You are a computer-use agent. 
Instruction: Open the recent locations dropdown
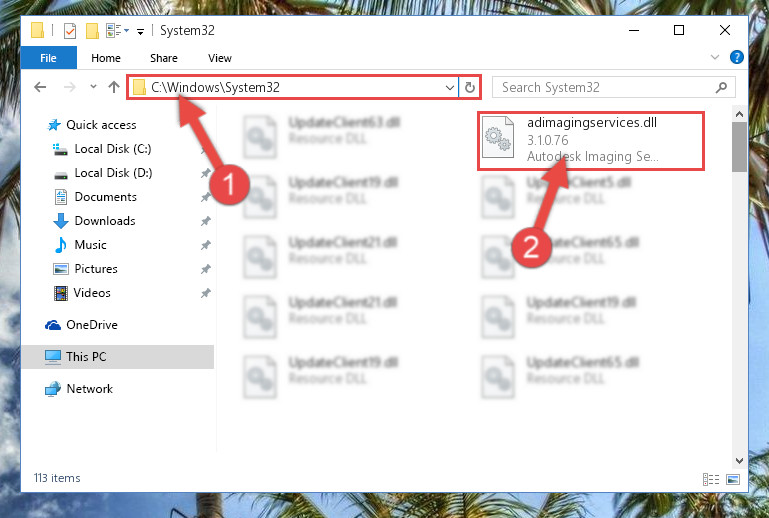(x=93, y=87)
